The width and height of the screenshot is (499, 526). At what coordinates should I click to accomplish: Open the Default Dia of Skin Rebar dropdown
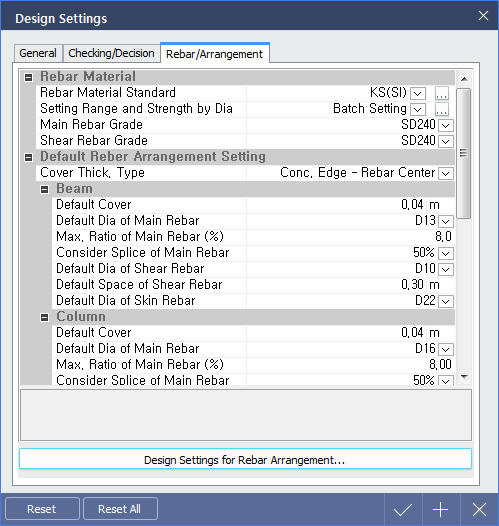(x=446, y=301)
